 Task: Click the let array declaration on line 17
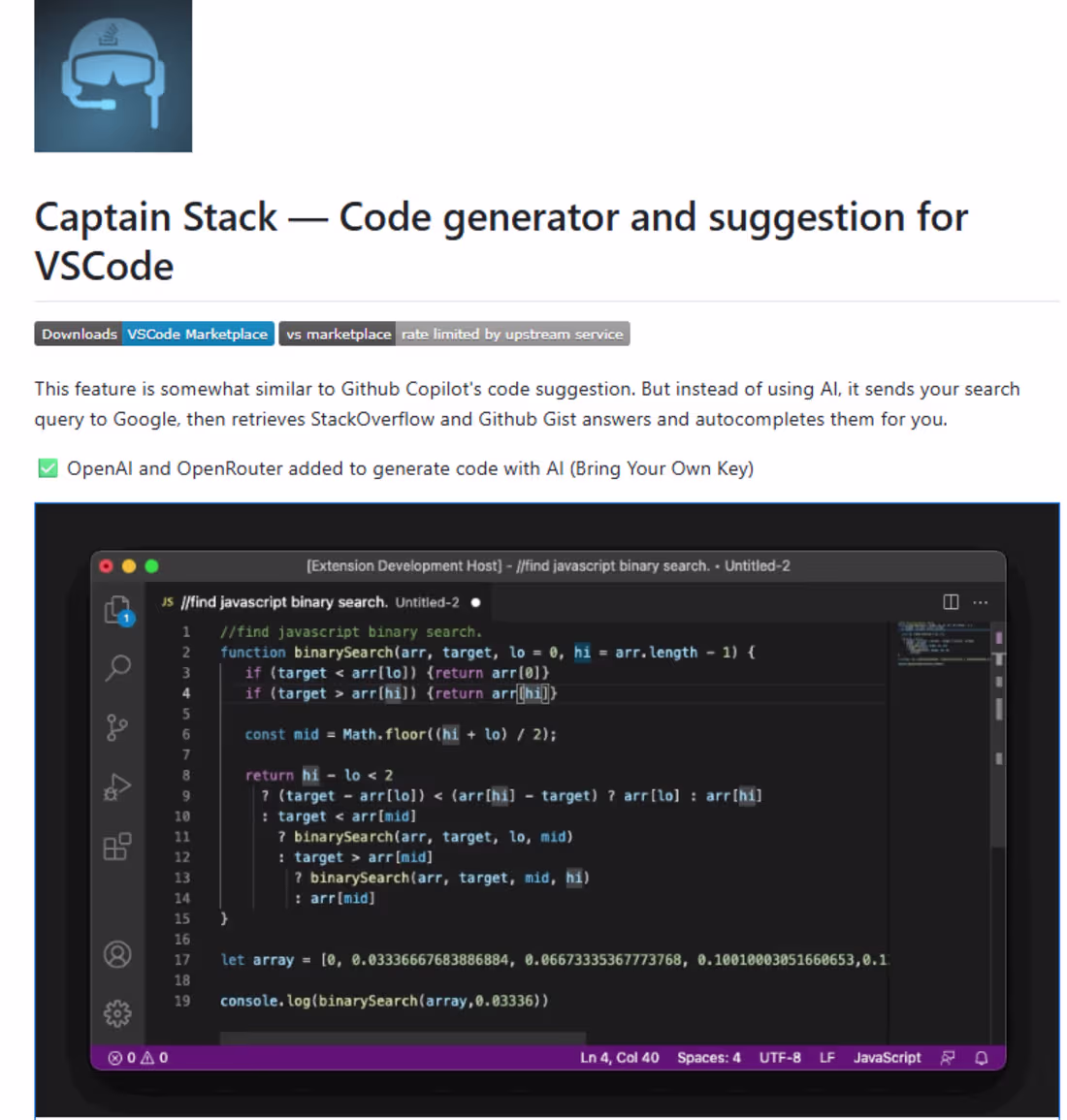pyautogui.click(x=554, y=959)
